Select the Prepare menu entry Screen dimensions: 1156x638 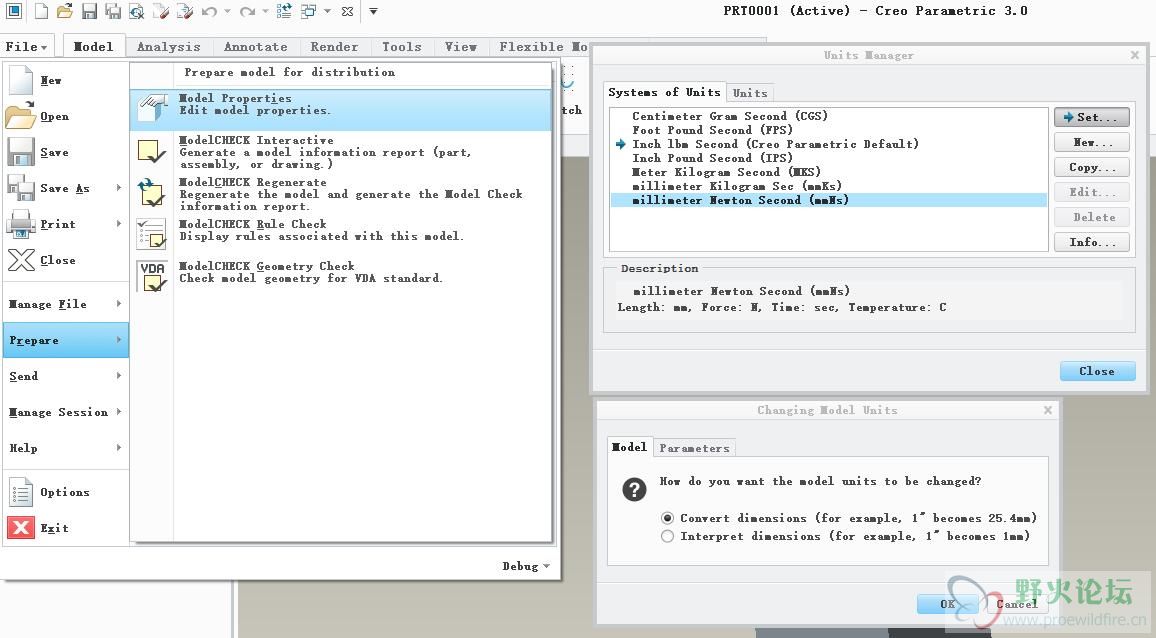[x=66, y=340]
